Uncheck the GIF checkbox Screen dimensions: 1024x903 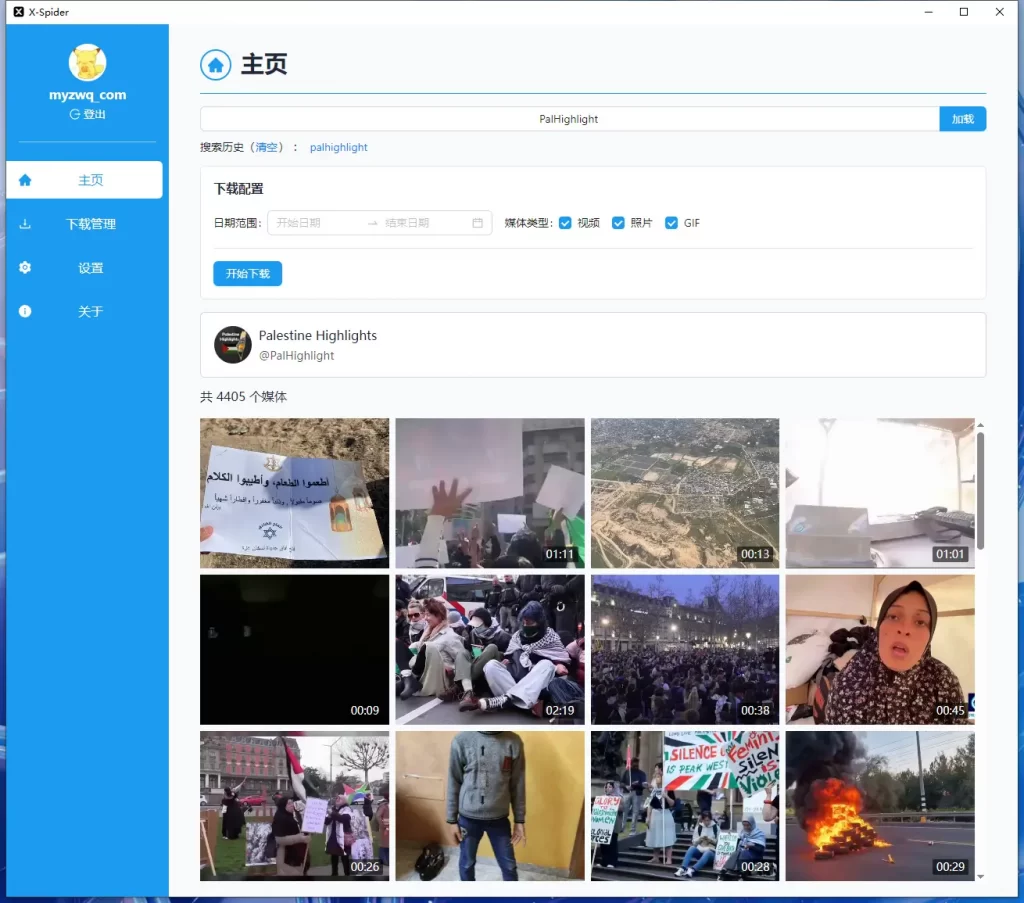pos(671,223)
